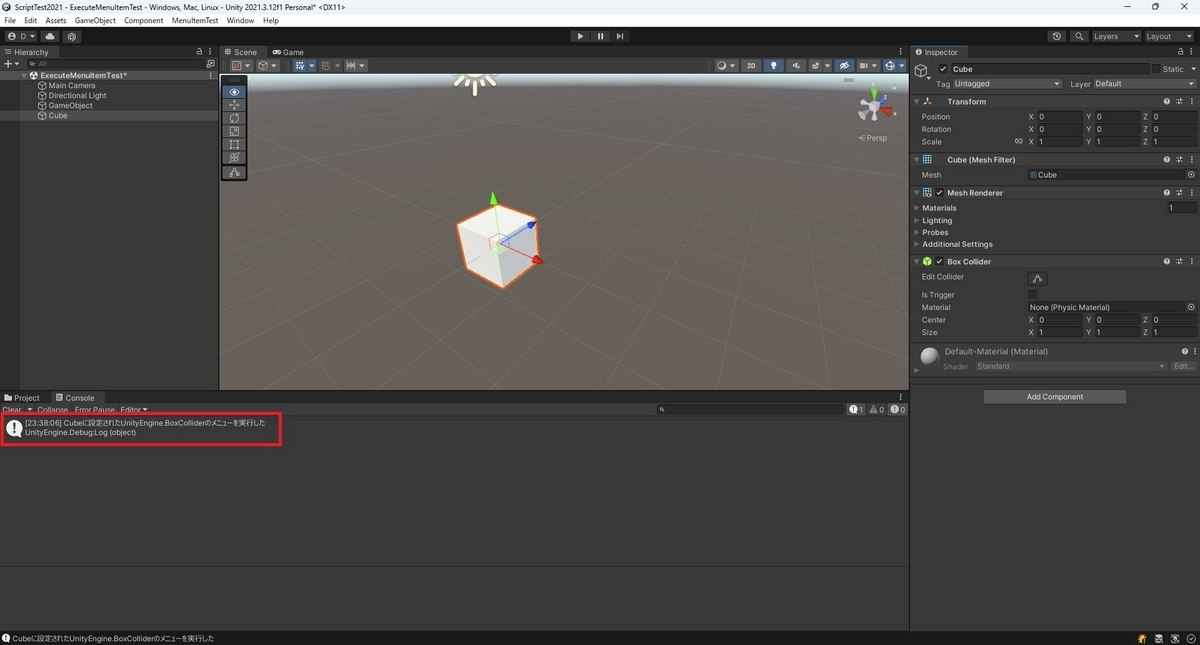Viewport: 1200px width, 645px height.
Task: Toggle 2D scene view mode
Action: click(751, 65)
